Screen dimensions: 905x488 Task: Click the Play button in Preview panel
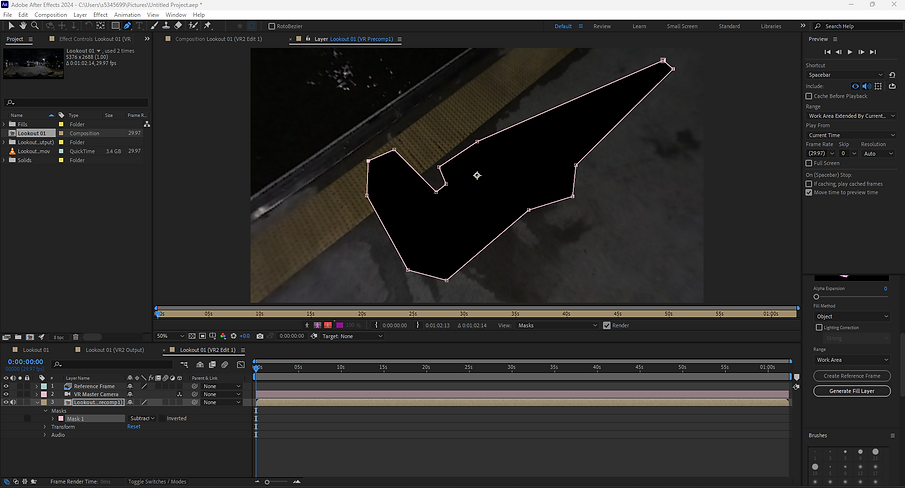click(850, 52)
